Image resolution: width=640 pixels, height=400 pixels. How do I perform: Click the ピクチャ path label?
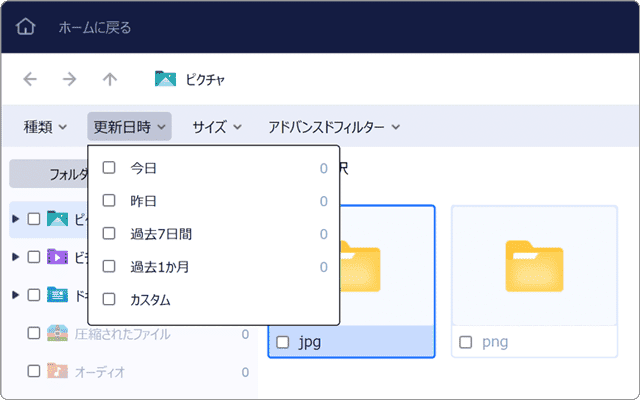(205, 79)
